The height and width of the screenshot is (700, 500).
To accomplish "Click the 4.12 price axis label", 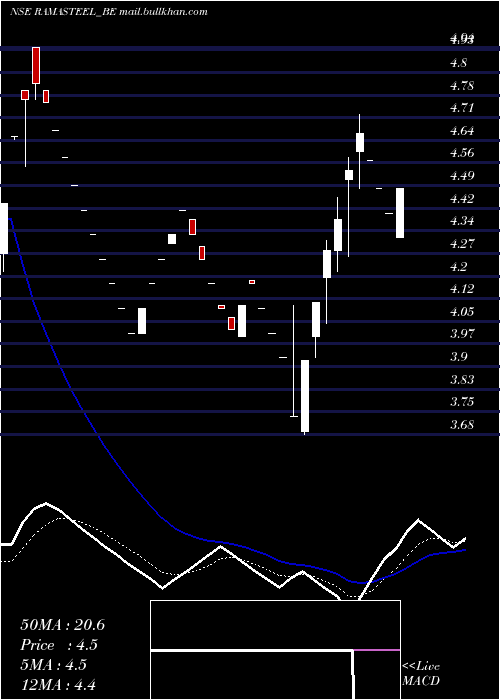I will (x=462, y=289).
